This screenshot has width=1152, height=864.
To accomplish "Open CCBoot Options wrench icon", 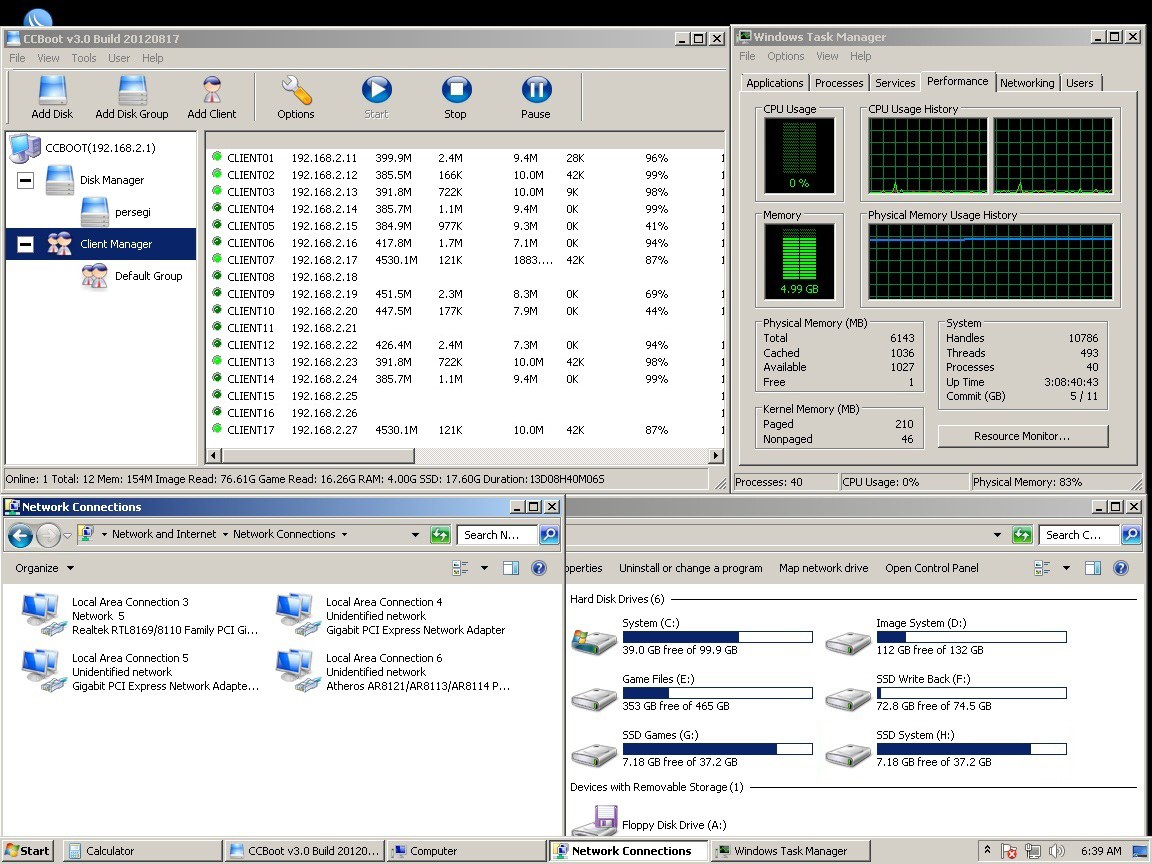I will 296,98.
